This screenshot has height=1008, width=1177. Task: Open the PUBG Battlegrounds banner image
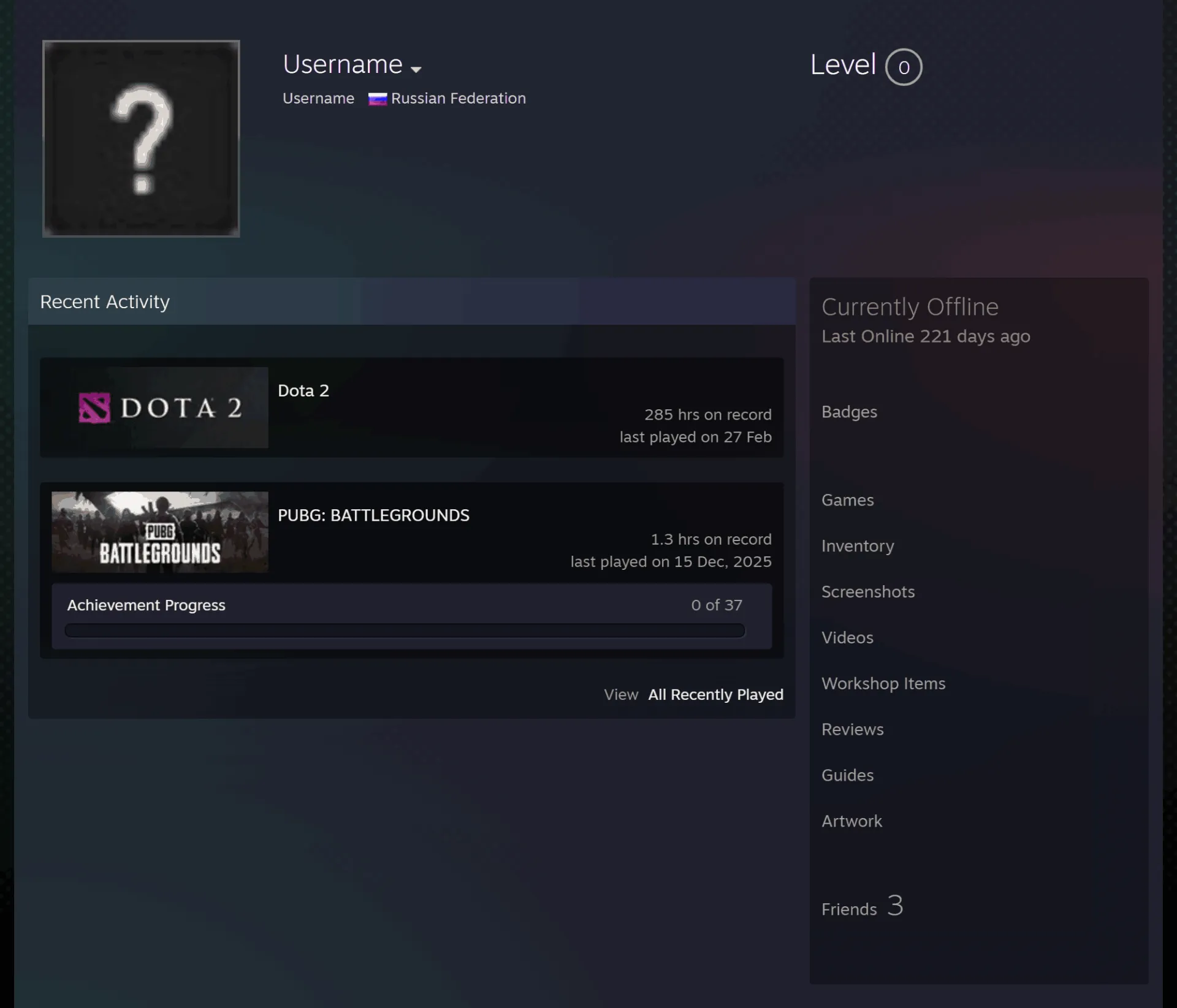click(160, 532)
